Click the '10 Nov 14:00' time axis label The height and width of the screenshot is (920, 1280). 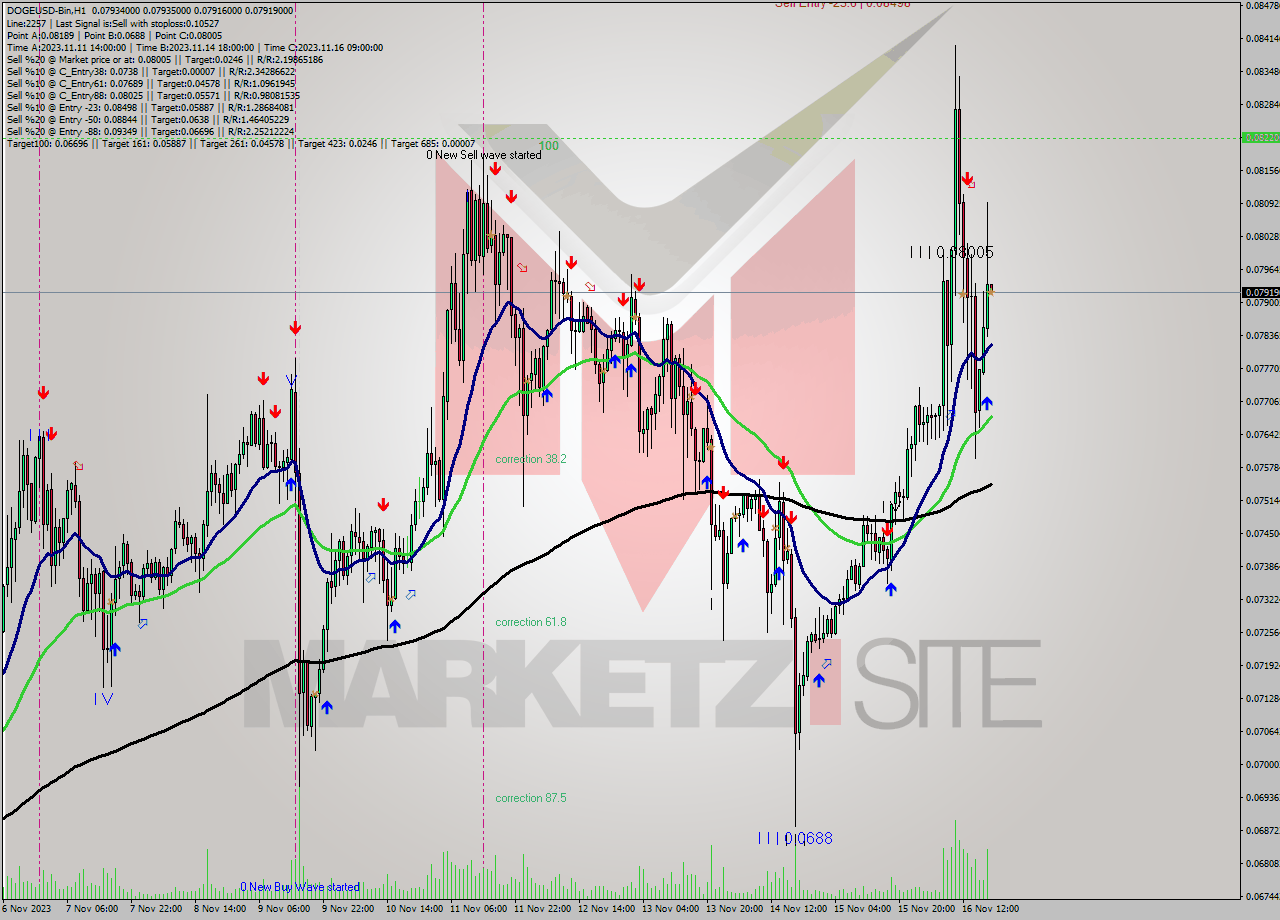pyautogui.click(x=415, y=909)
